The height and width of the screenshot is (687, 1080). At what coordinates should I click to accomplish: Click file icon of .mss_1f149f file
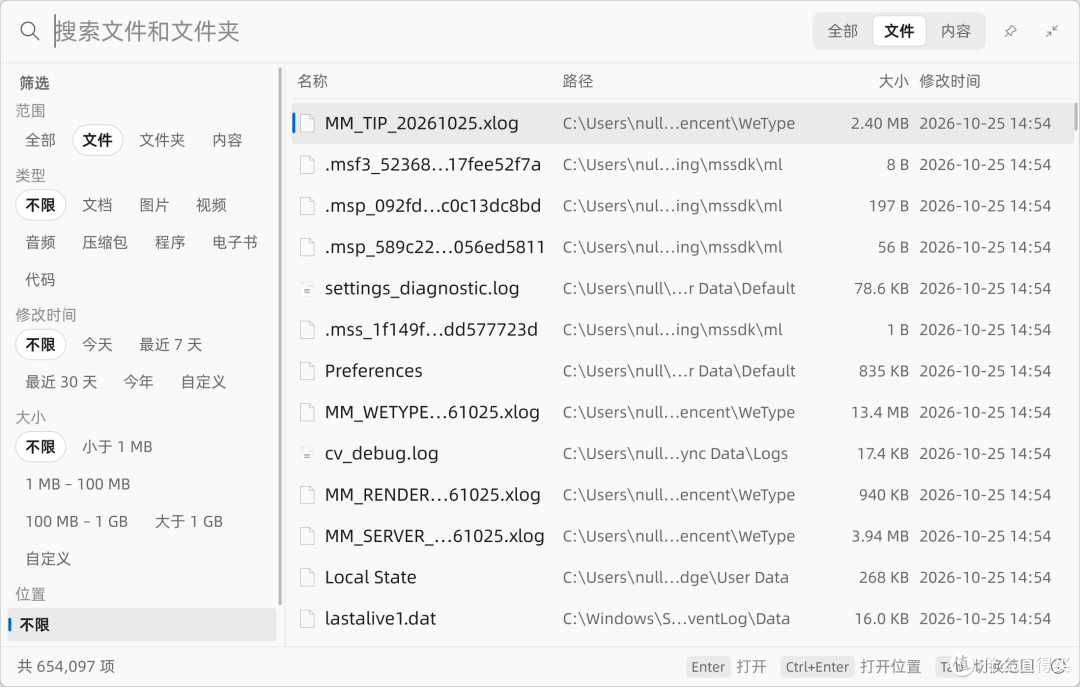[x=307, y=330]
